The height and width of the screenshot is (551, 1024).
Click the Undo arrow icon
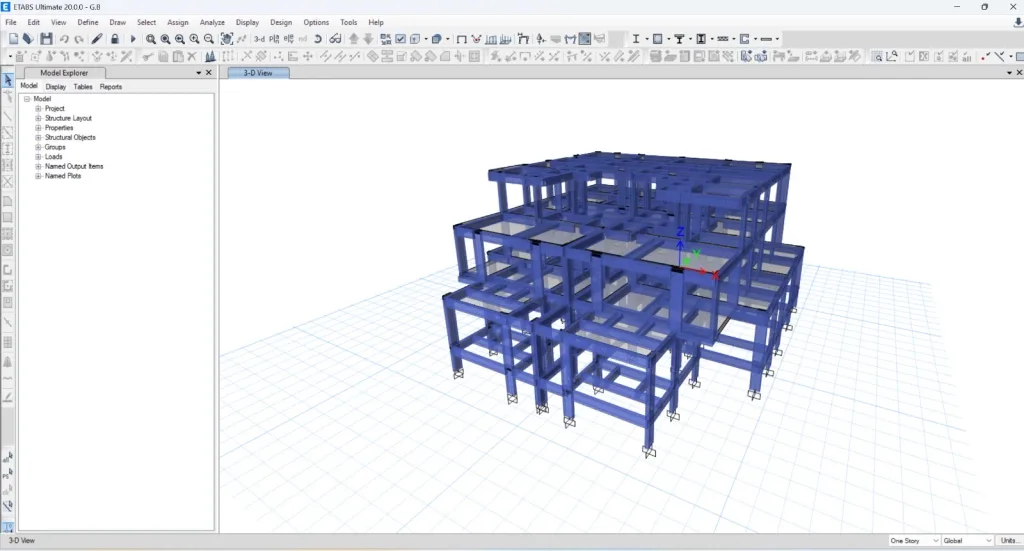[64, 39]
